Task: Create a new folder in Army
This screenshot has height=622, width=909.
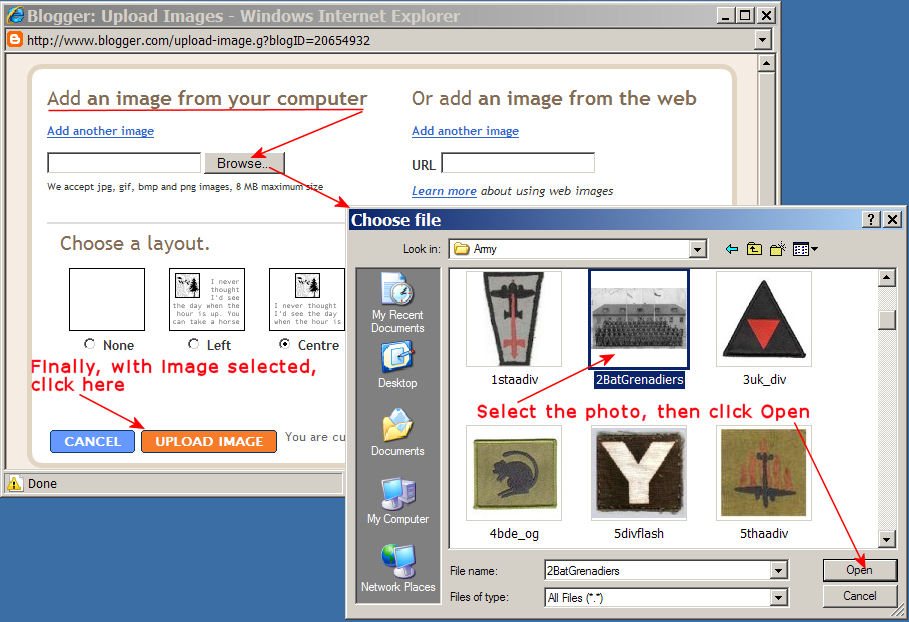Action: pos(777,249)
